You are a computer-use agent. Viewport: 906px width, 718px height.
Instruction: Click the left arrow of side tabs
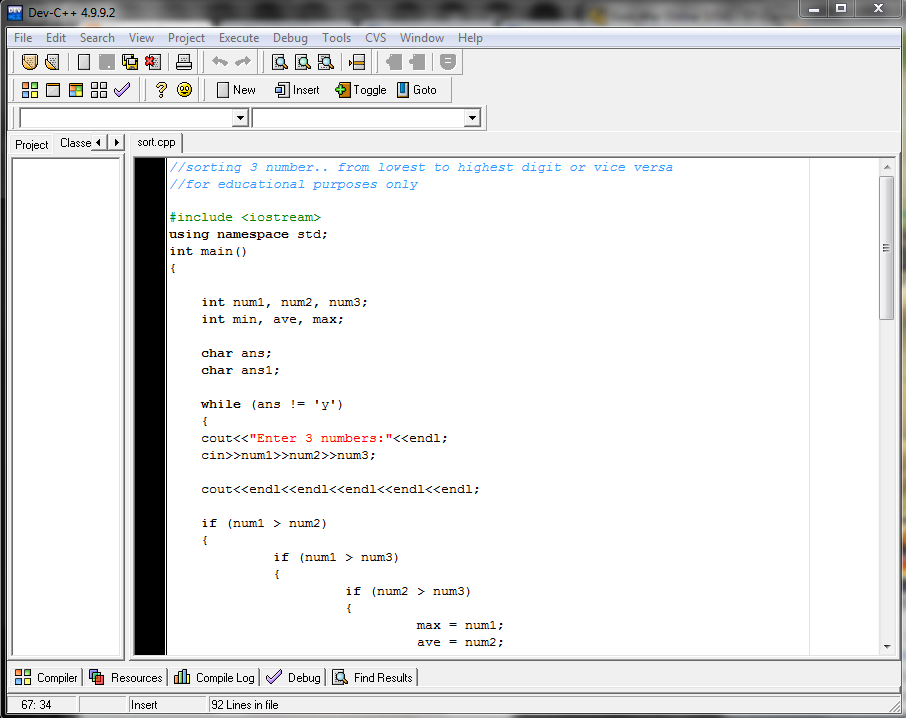point(99,142)
